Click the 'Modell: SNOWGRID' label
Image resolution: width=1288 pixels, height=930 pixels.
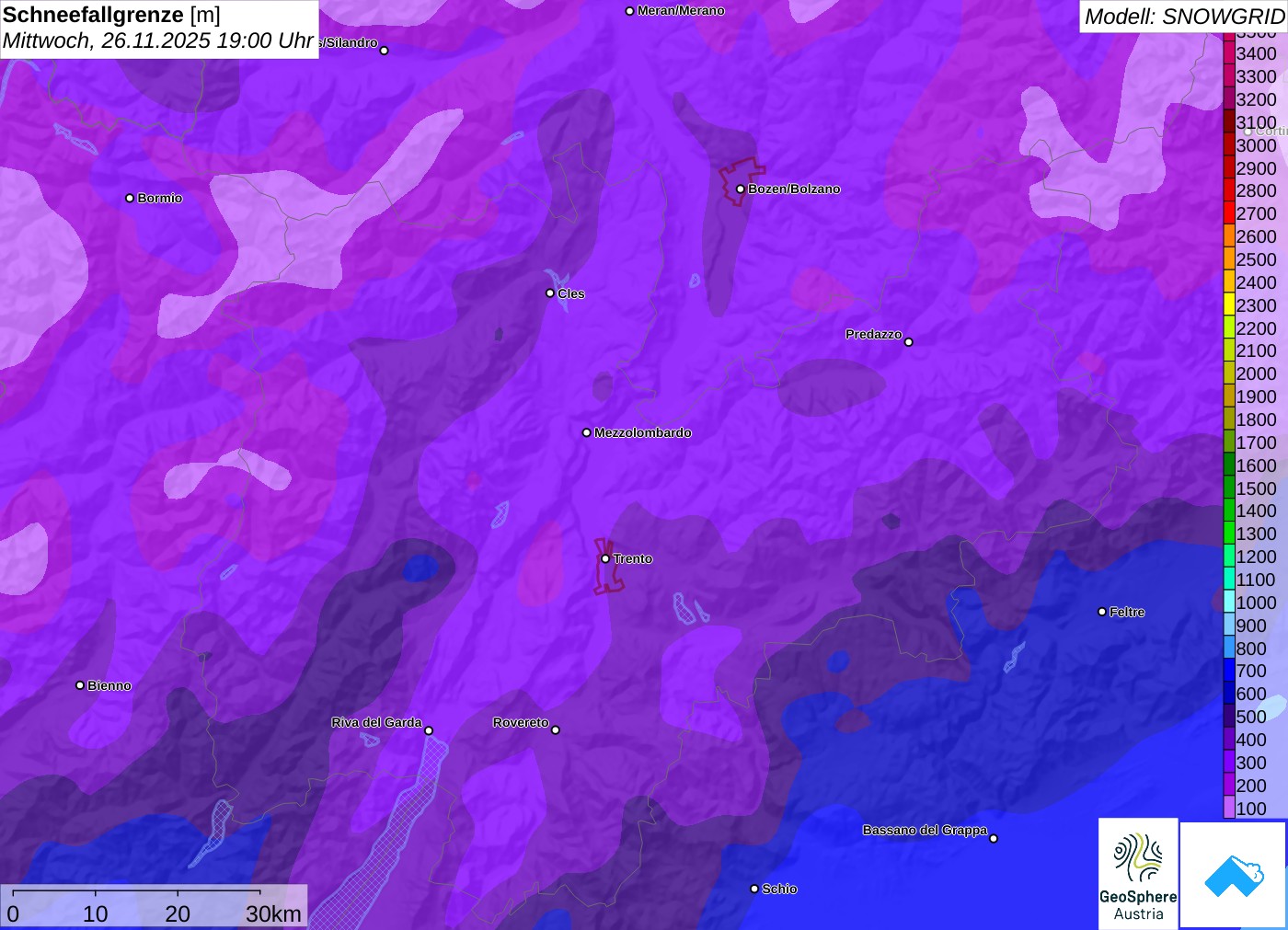pyautogui.click(x=1184, y=17)
